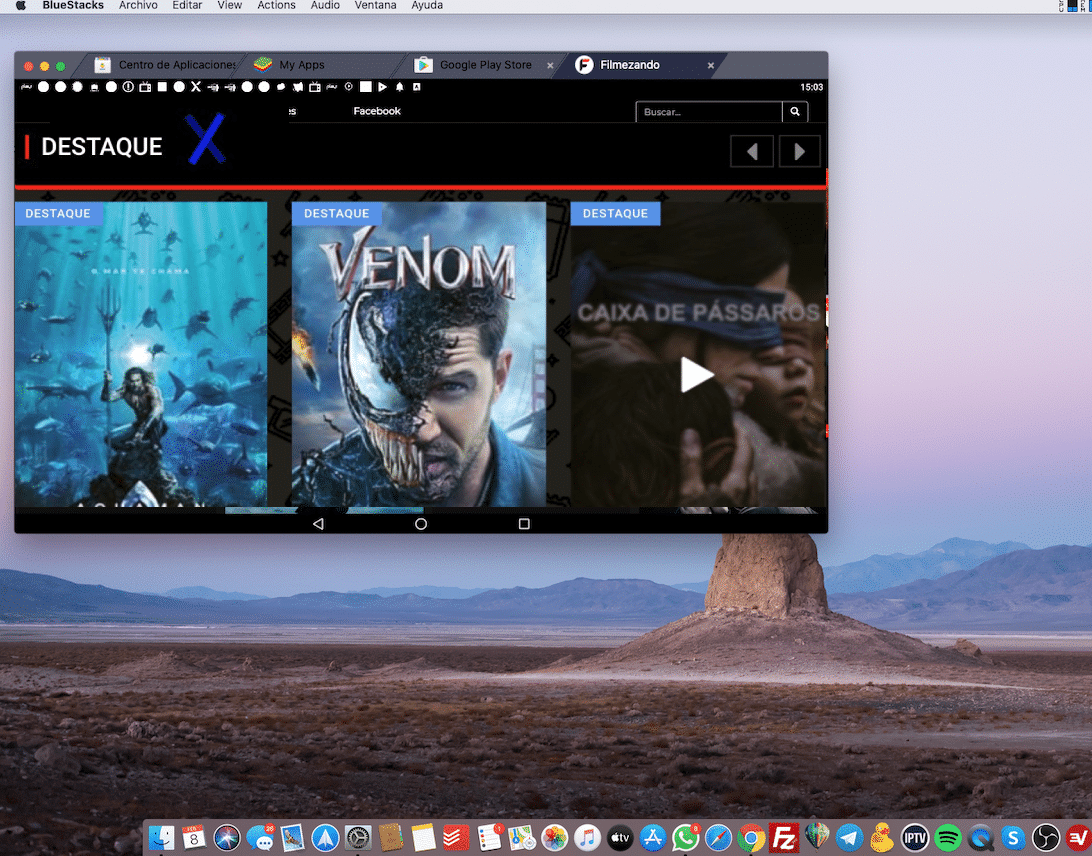Switch to the My Apps tab
Screen dimensions: 1092x856
tap(300, 64)
